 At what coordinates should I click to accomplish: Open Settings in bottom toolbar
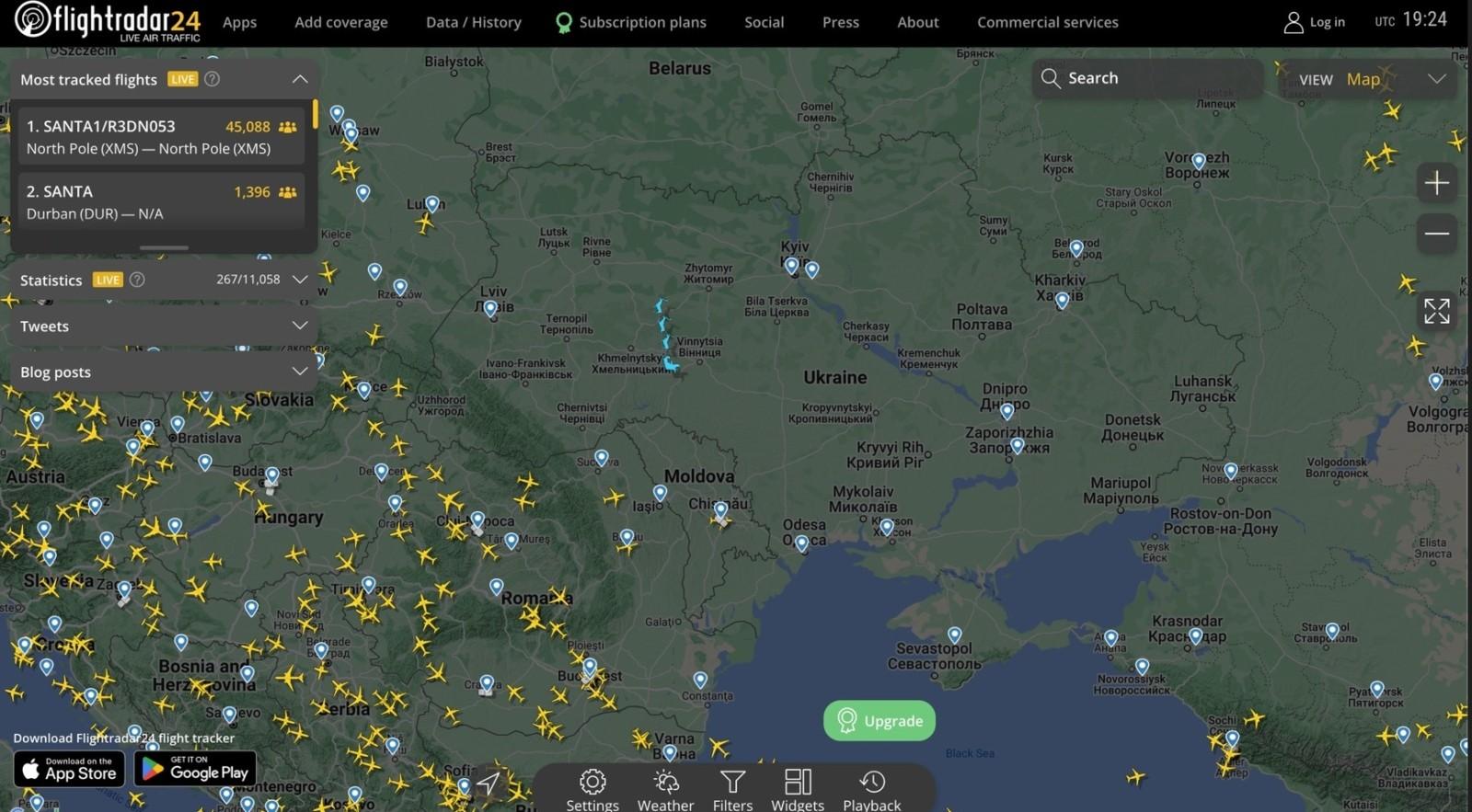(x=592, y=791)
